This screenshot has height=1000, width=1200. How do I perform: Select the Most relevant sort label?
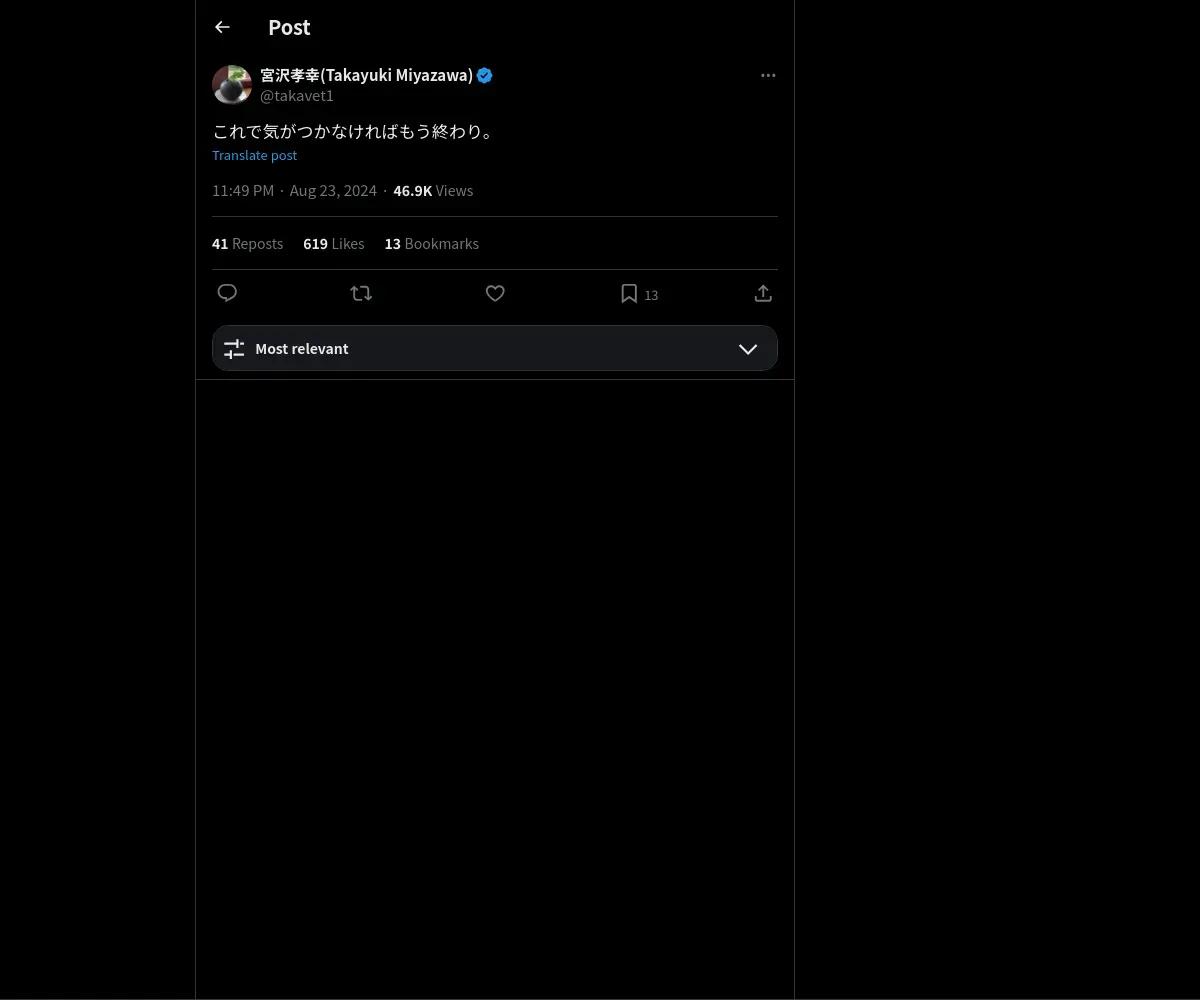pos(302,348)
